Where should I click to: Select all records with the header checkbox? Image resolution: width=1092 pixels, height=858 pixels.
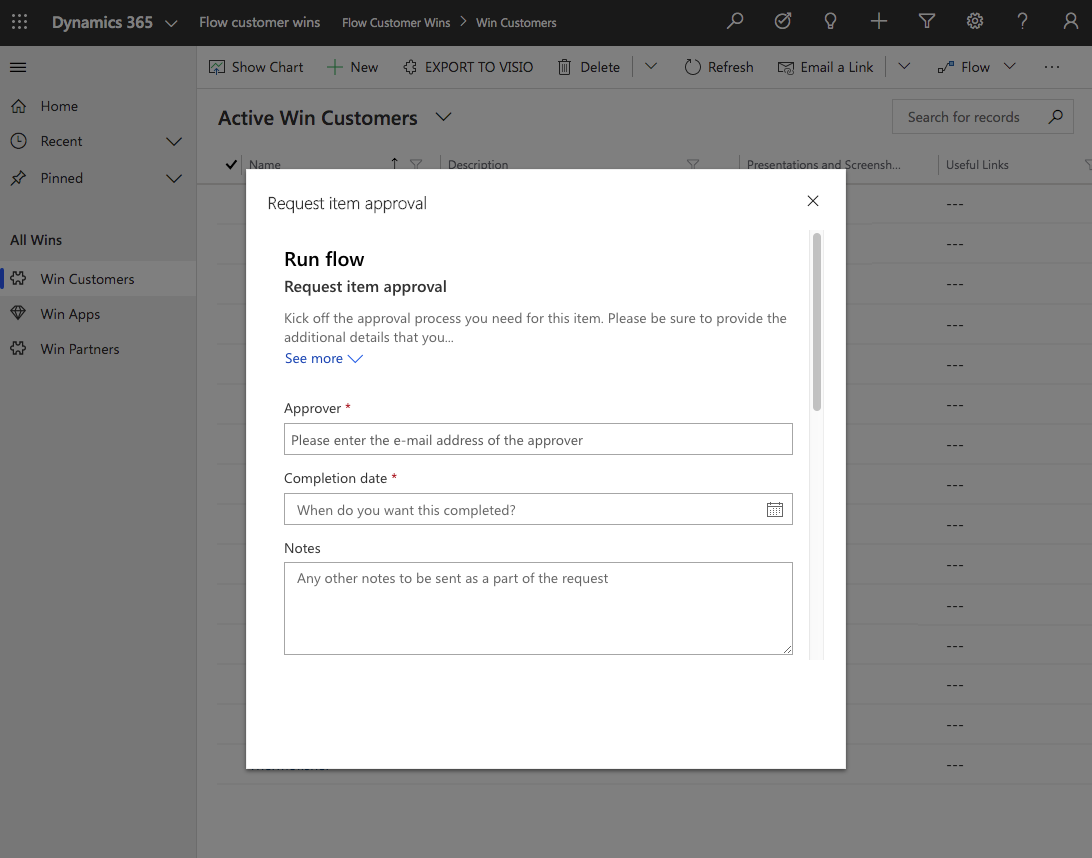coord(230,164)
